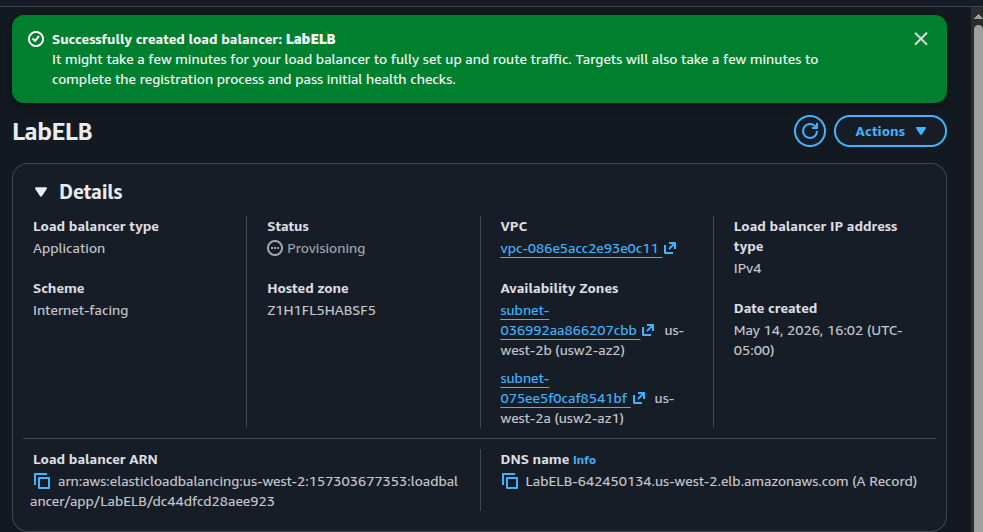Click the us-west-2a (usw2-az1) zone text
983x532 pixels.
(587, 408)
